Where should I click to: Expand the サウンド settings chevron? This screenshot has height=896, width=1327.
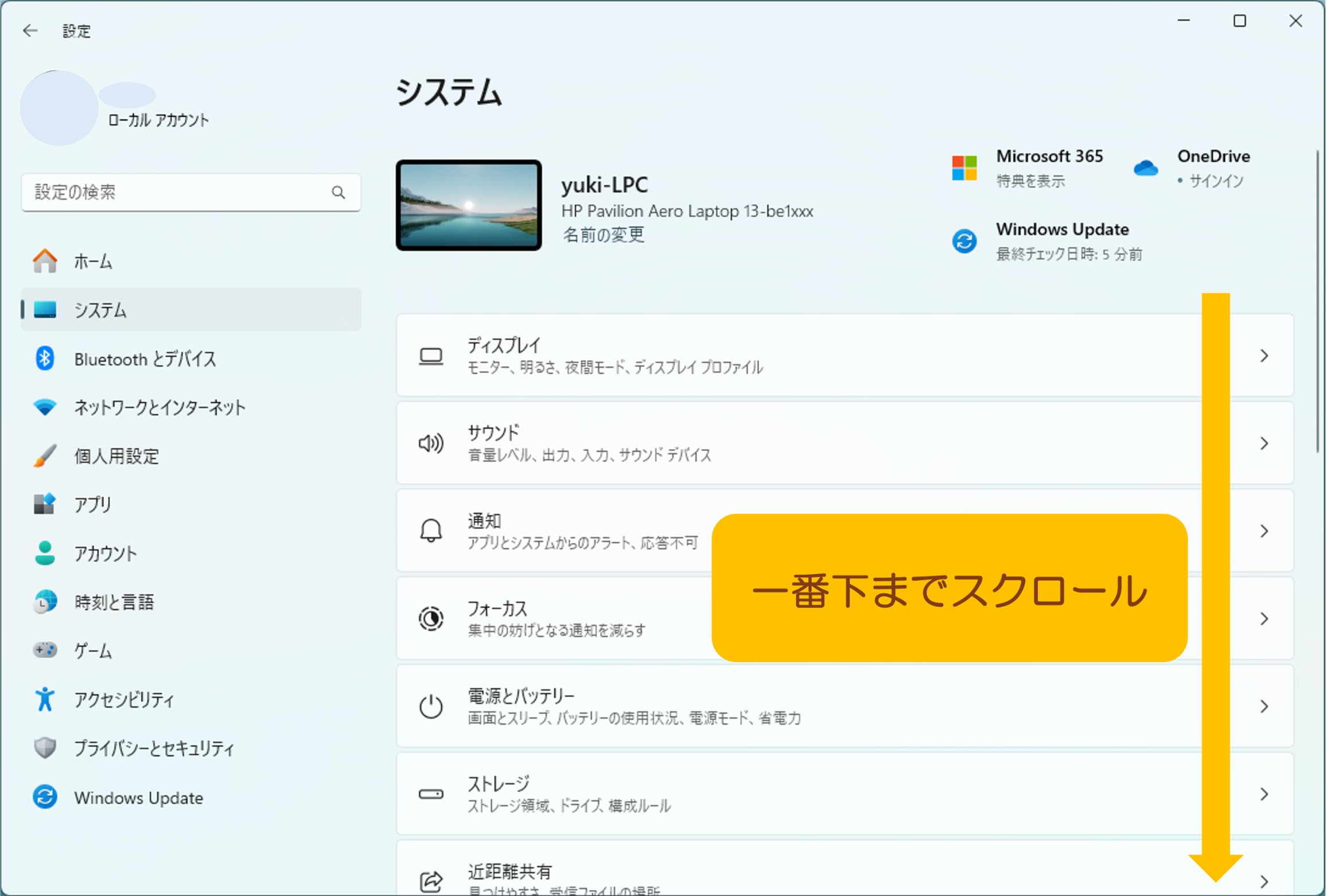[1264, 443]
